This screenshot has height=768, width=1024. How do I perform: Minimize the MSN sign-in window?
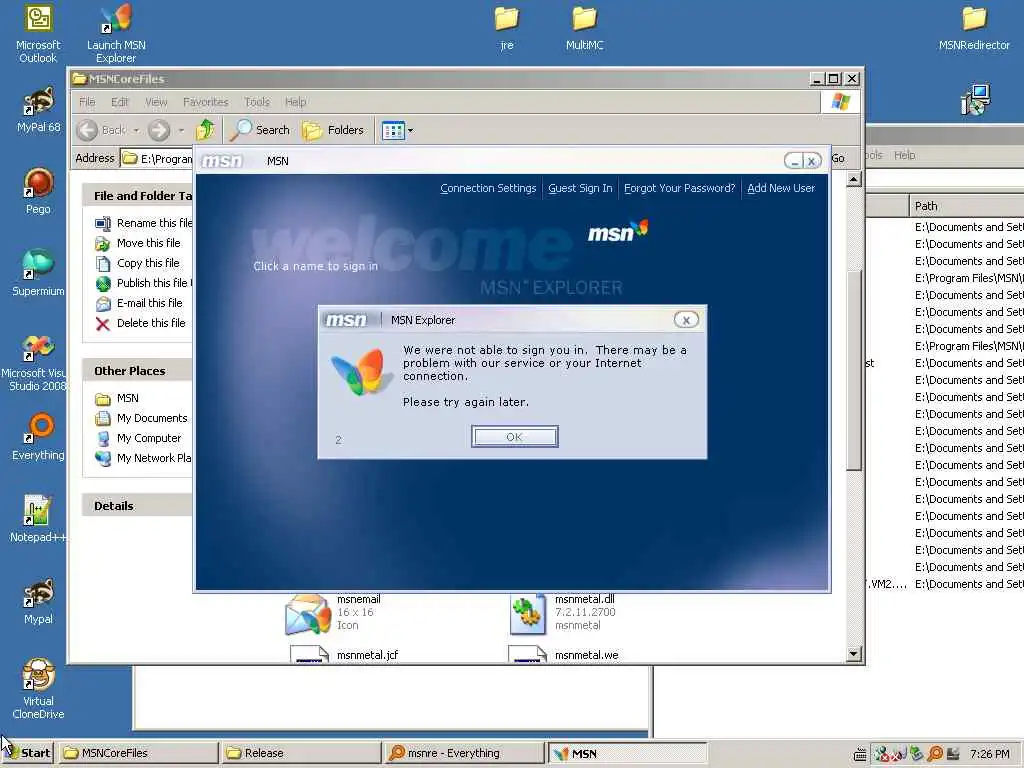794,161
